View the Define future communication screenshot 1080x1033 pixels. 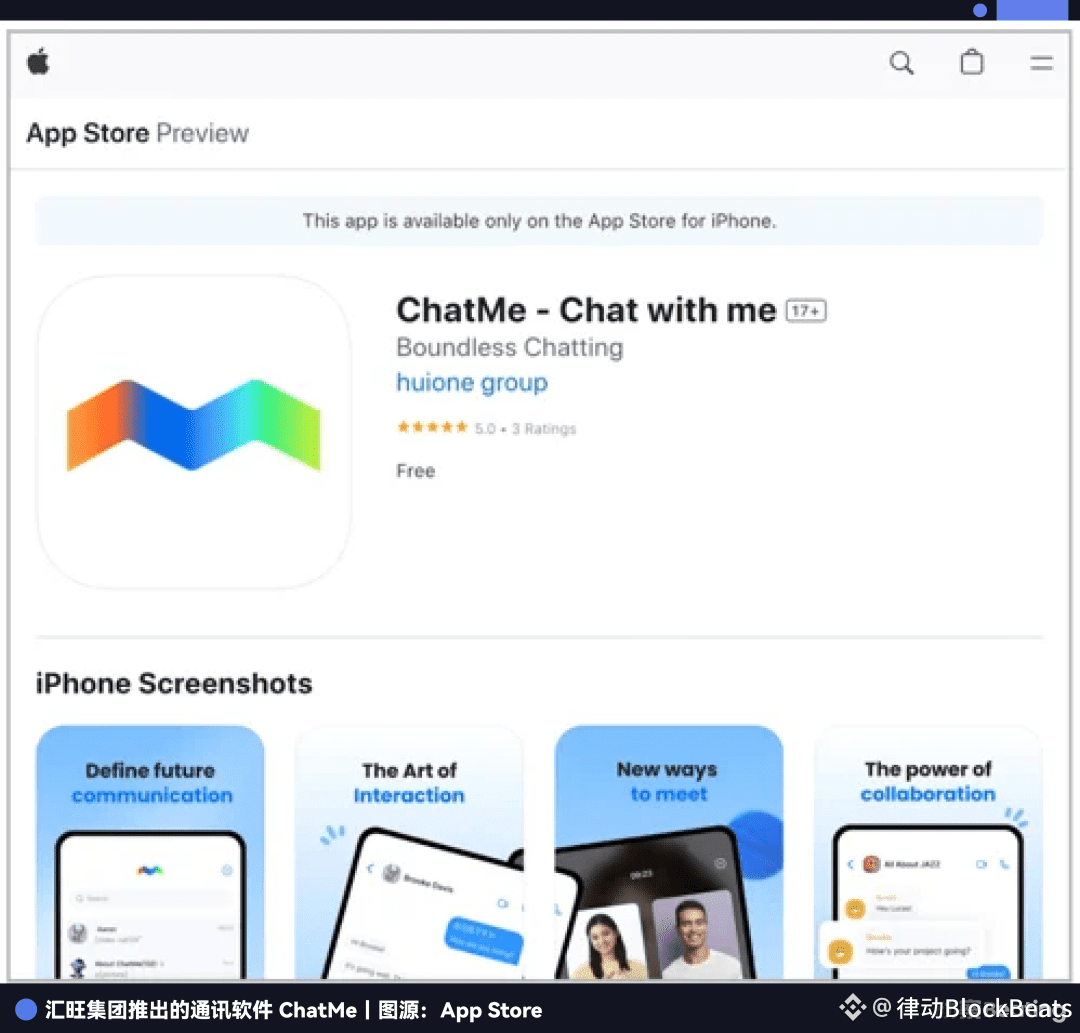click(x=150, y=852)
